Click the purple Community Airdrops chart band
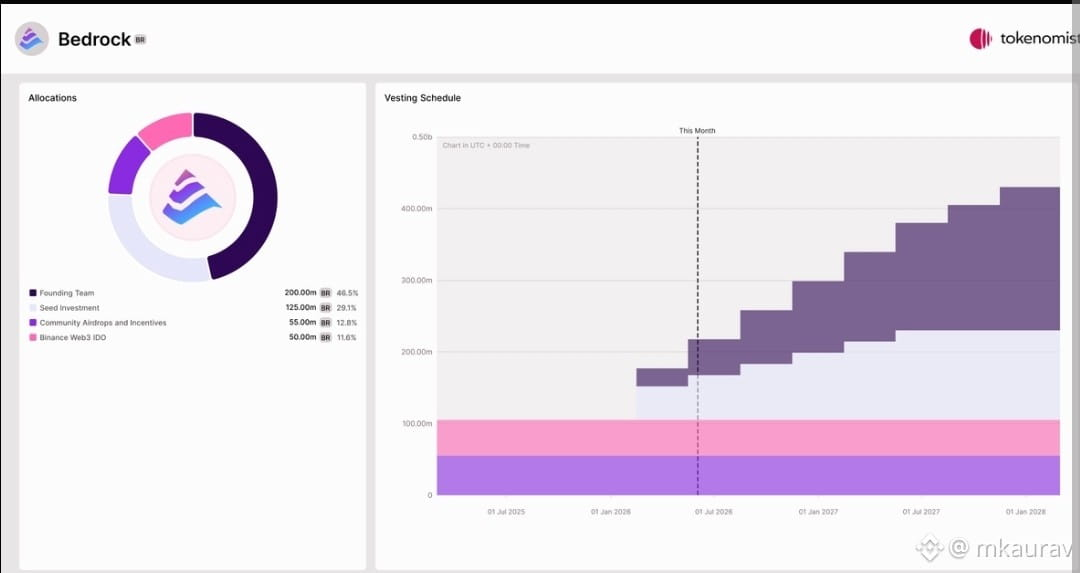 point(748,475)
